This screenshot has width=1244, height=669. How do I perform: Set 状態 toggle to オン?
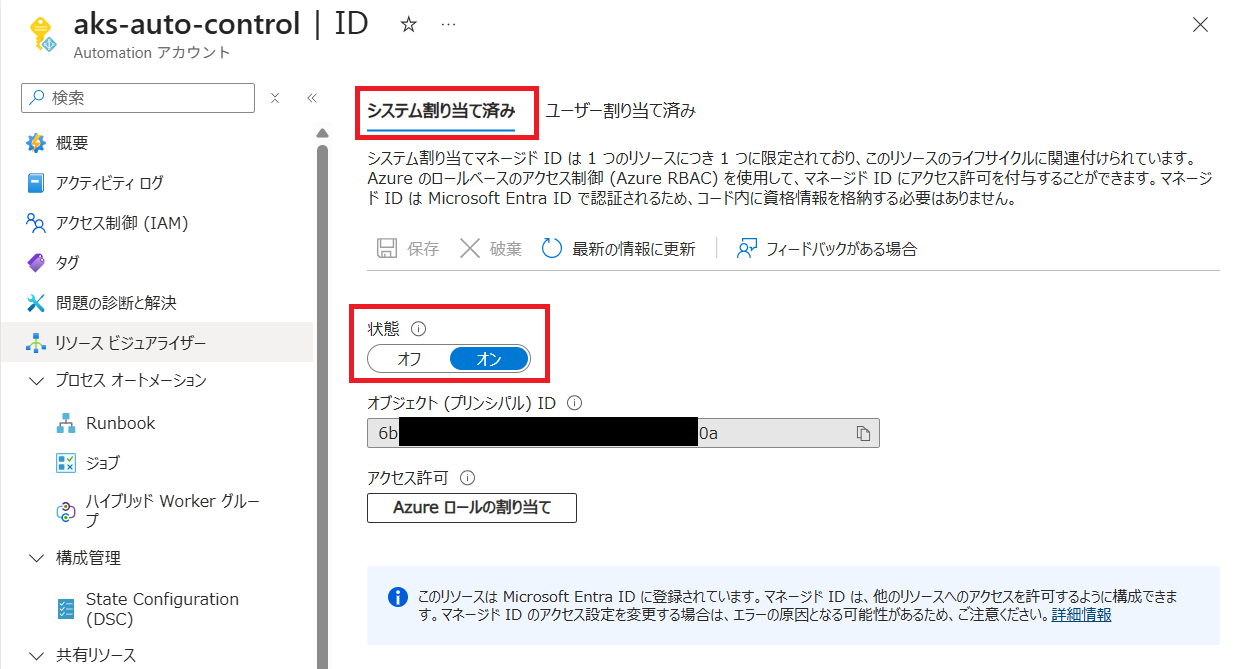click(489, 359)
